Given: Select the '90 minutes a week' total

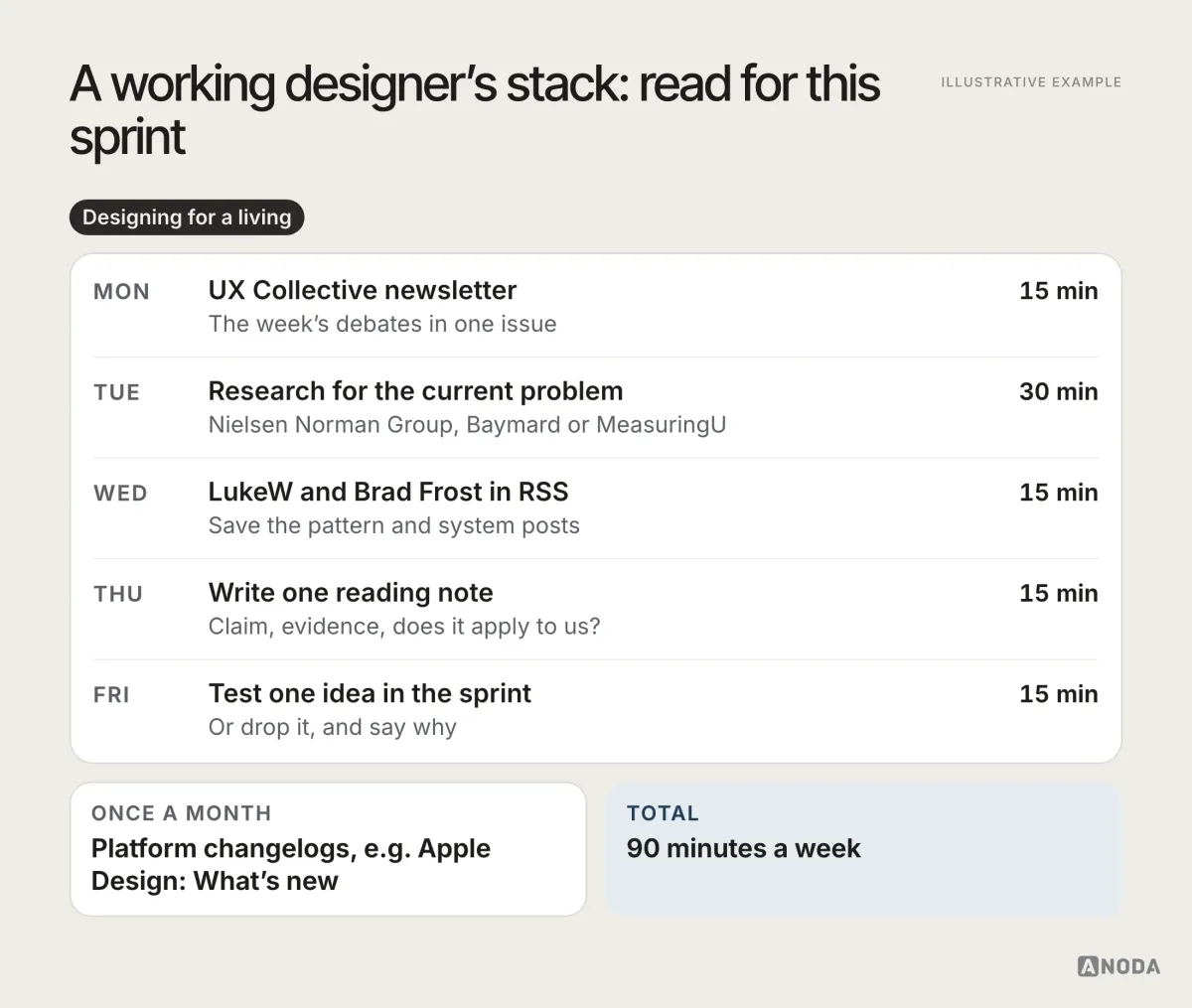Looking at the screenshot, I should click(744, 848).
